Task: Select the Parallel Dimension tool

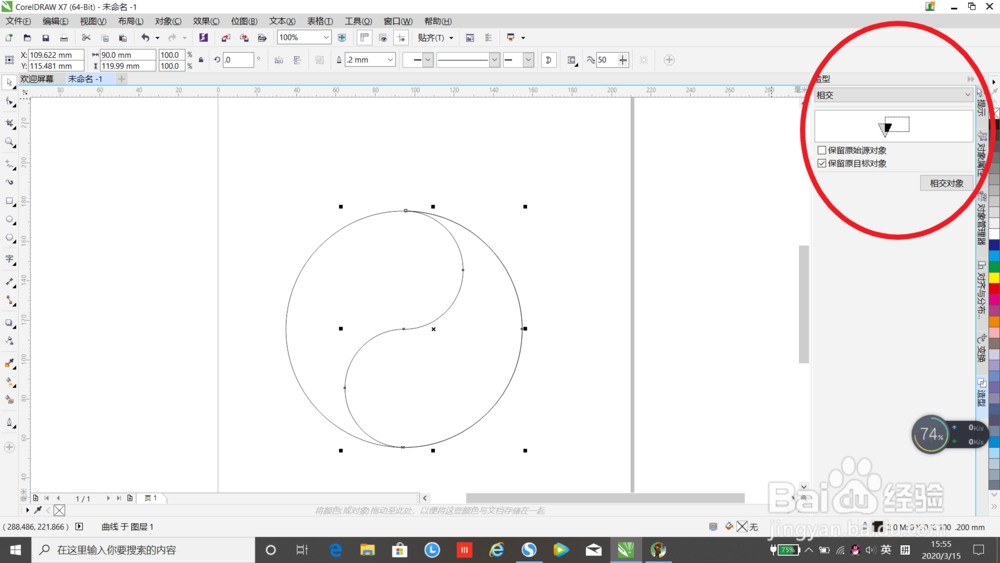Action: [9, 282]
